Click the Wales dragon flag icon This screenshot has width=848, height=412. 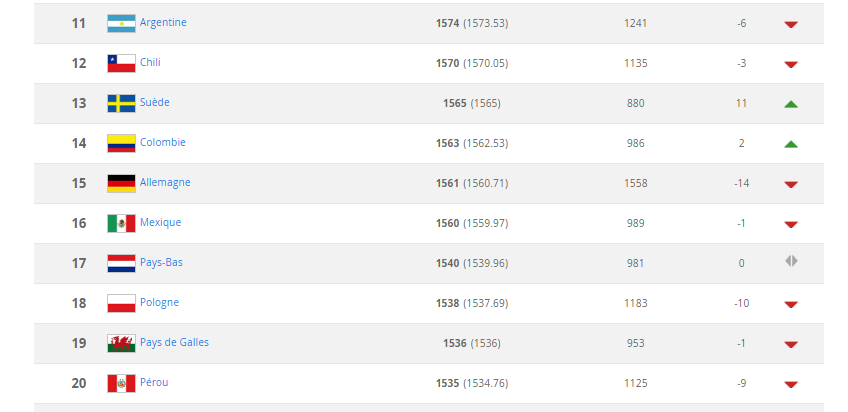[121, 343]
